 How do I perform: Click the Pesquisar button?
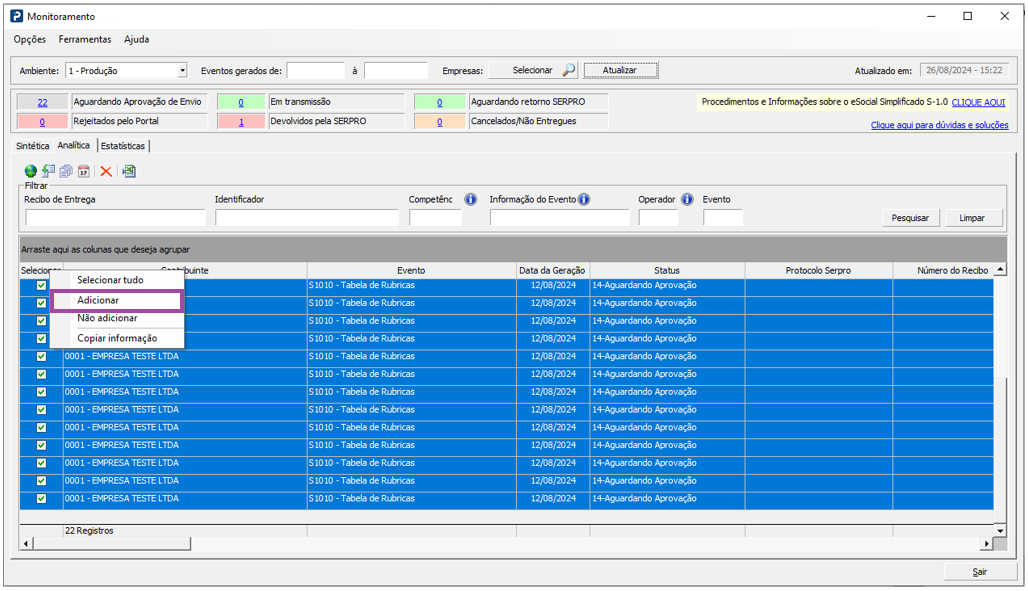coord(910,218)
